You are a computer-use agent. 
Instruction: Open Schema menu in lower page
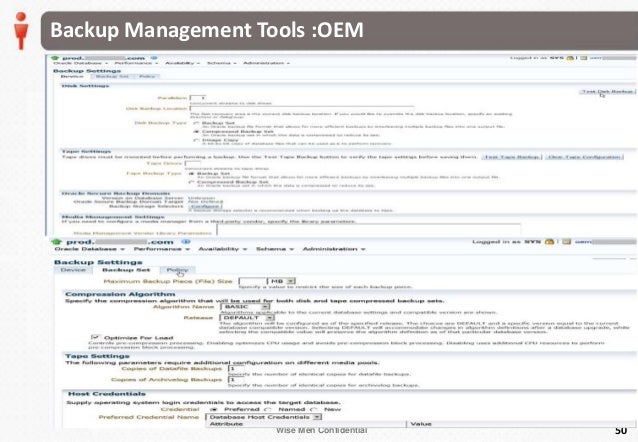275,249
